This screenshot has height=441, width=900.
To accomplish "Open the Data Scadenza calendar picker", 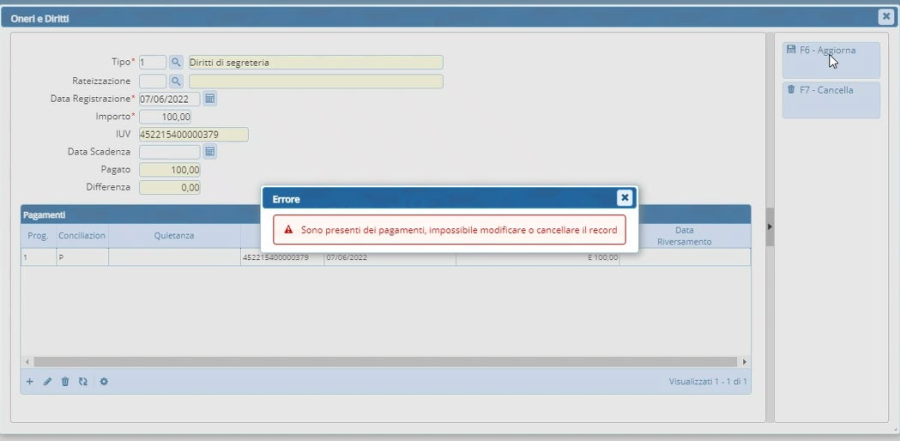I will click(210, 152).
